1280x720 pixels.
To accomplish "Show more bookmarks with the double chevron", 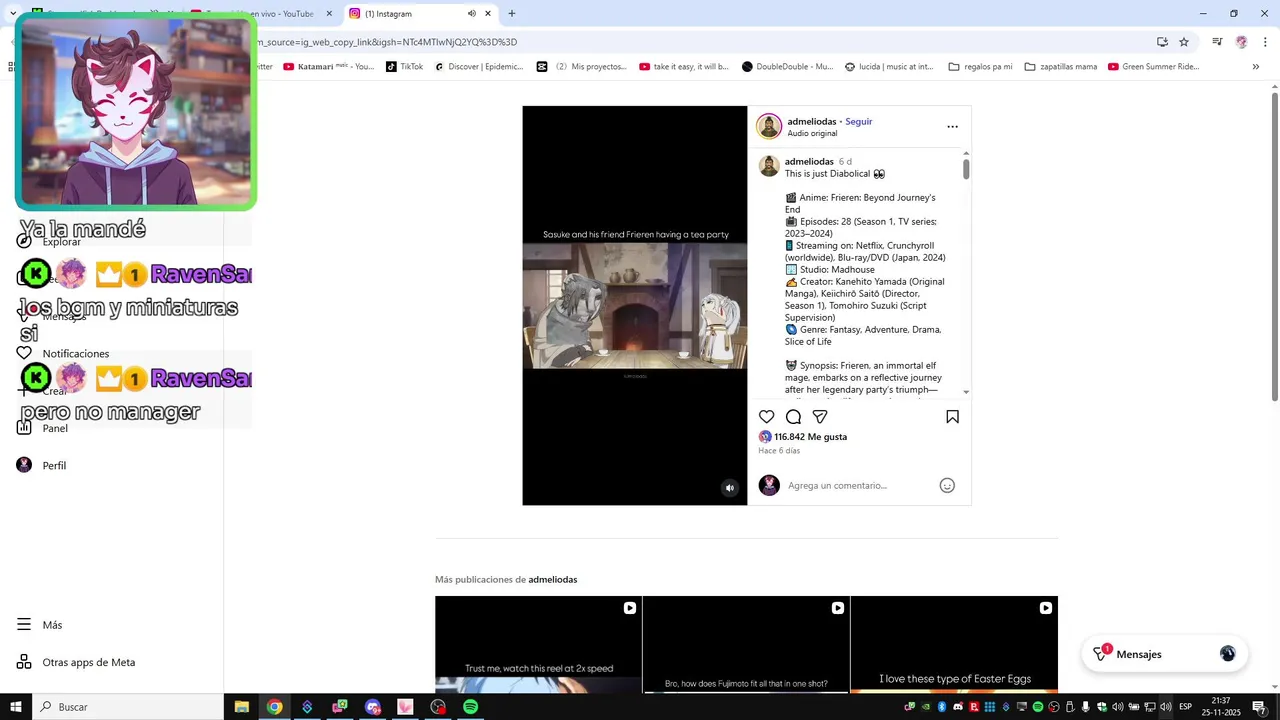I will click(1255, 67).
